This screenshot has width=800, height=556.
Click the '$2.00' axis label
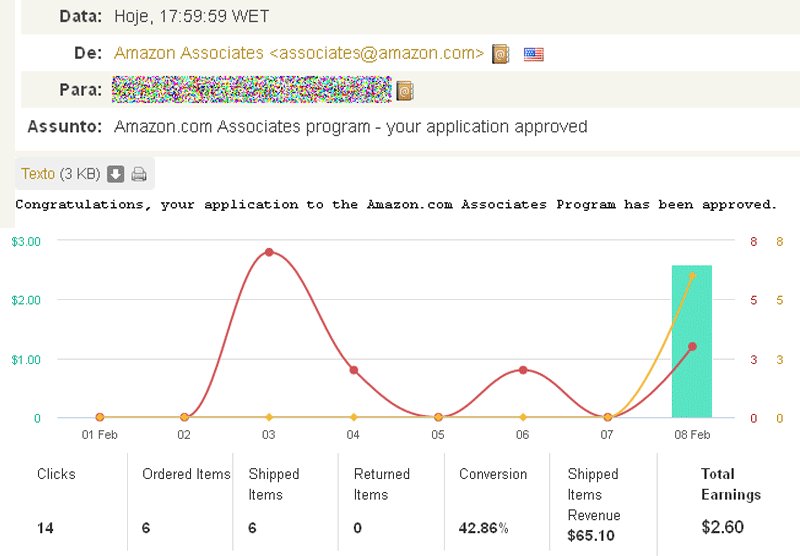[26, 300]
